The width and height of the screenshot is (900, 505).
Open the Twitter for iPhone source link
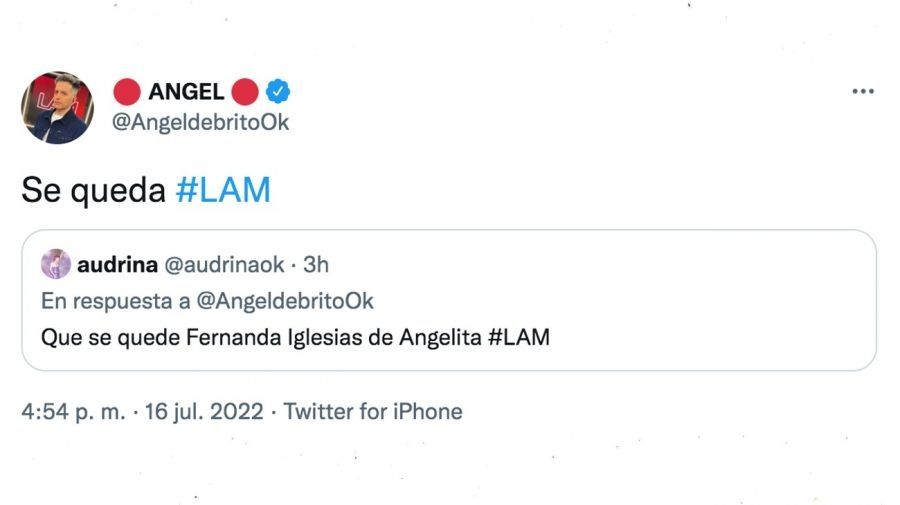point(373,412)
